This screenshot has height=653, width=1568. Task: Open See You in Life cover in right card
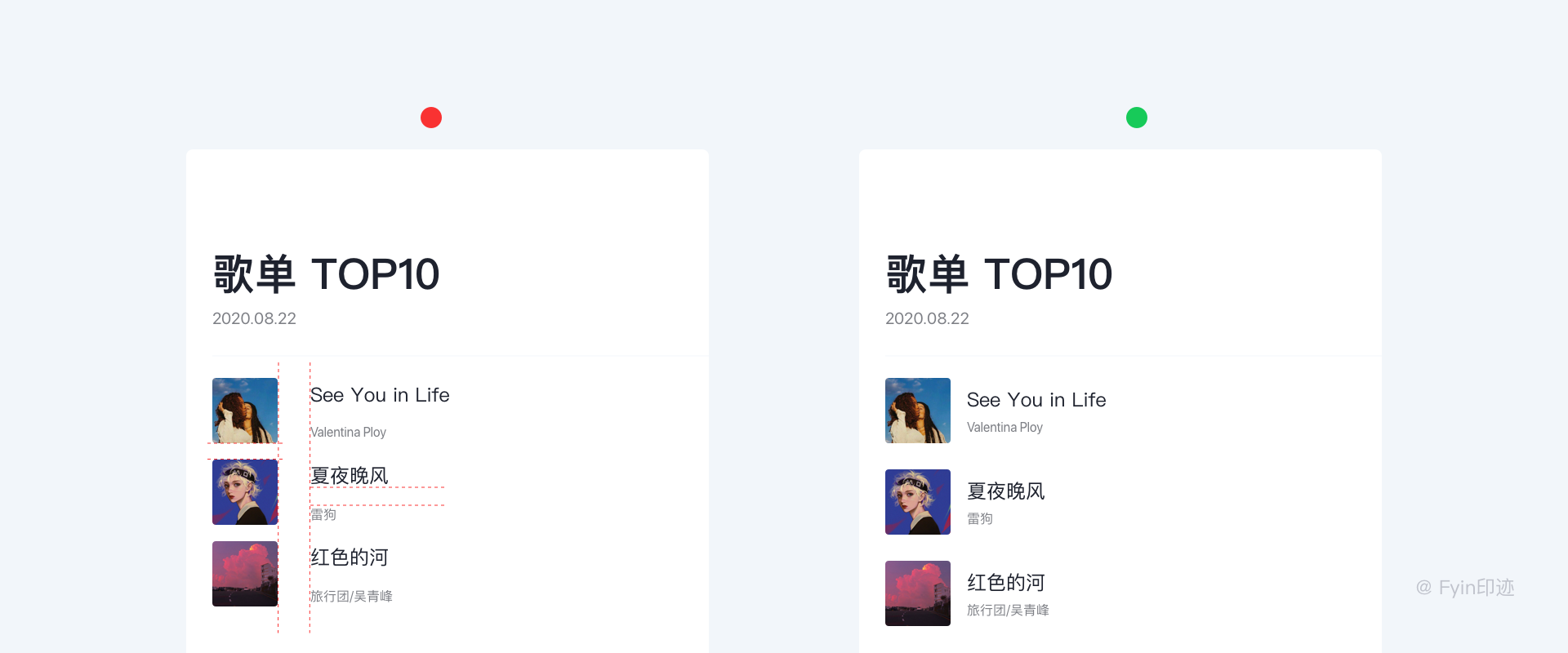tap(918, 411)
